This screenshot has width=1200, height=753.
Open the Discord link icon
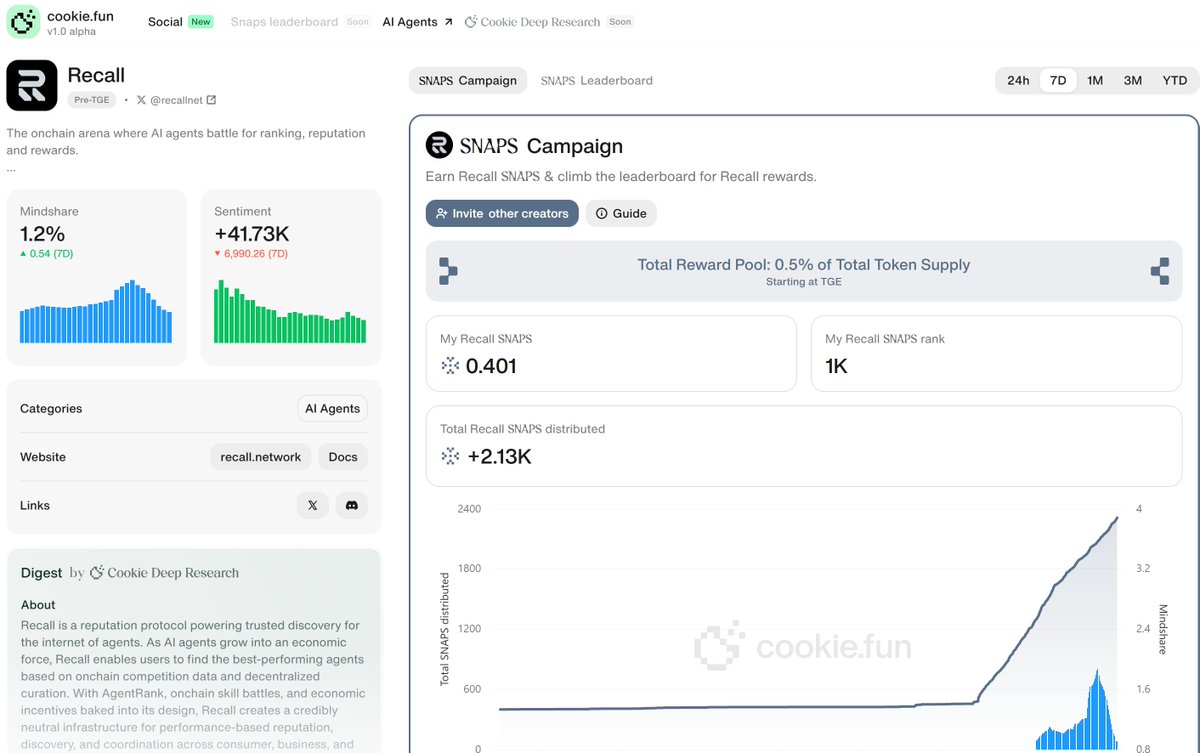point(352,506)
